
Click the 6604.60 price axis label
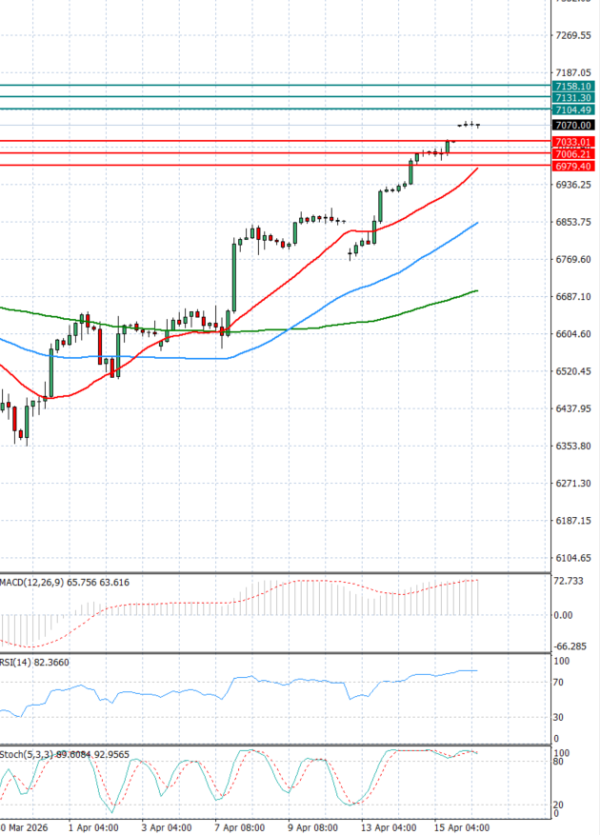573,334
